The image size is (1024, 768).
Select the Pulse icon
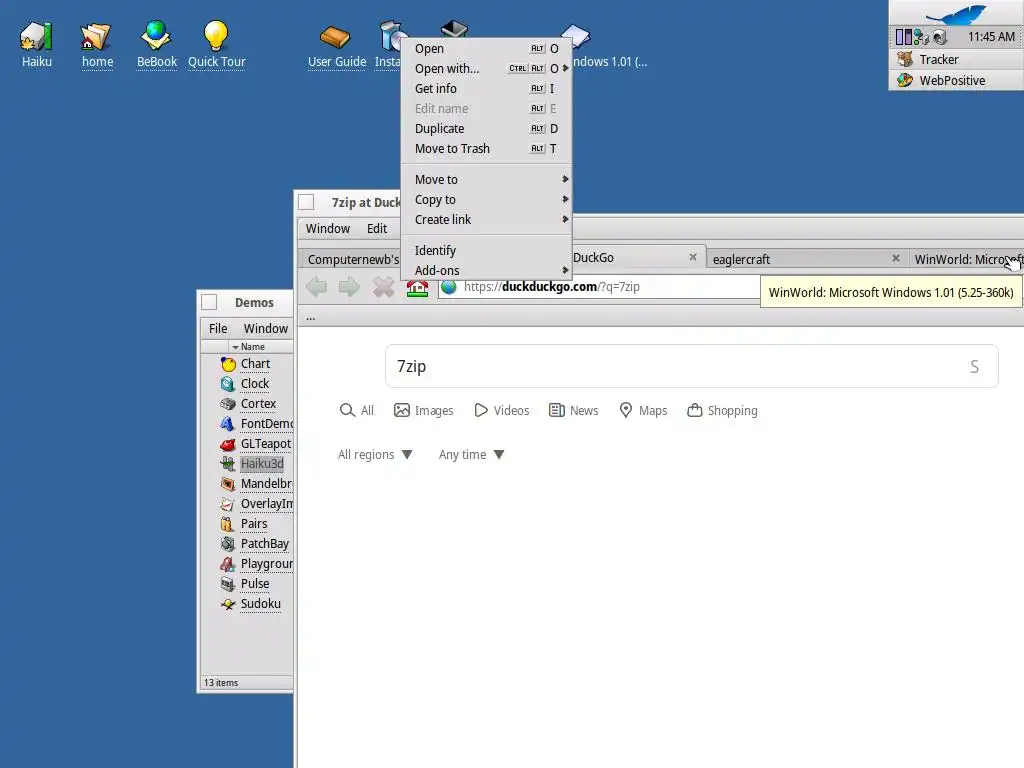click(x=228, y=584)
